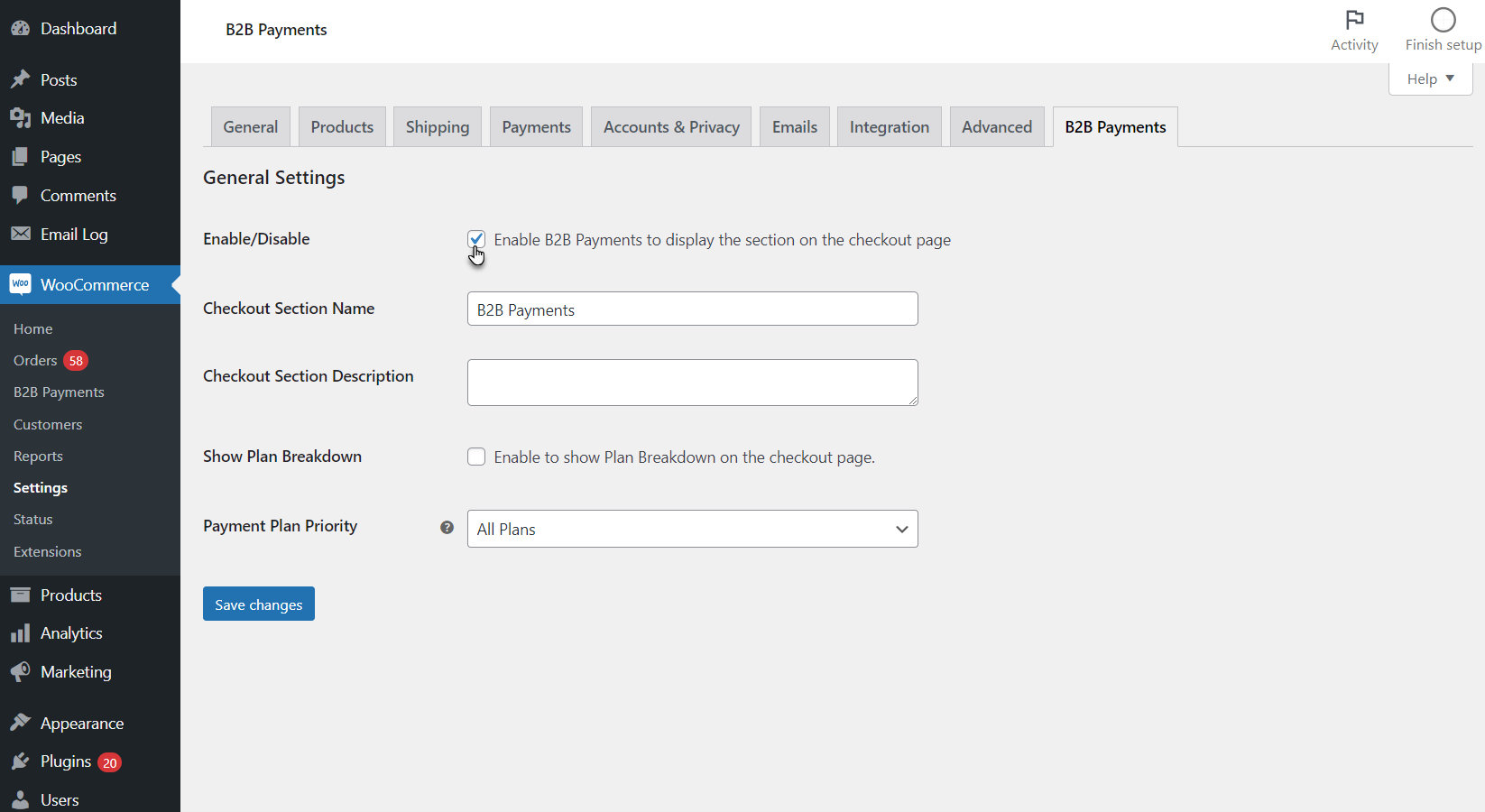Open the Media menu item
Screen dimensions: 1485x812
coord(90,118)
